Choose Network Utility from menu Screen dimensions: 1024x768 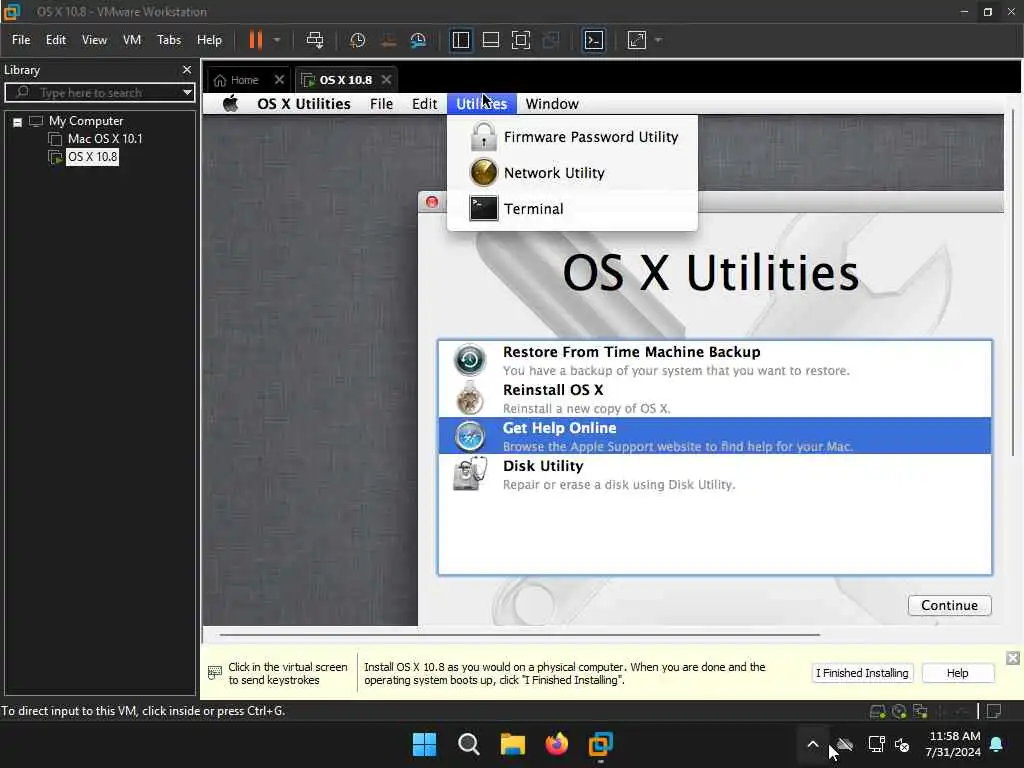[573, 172]
